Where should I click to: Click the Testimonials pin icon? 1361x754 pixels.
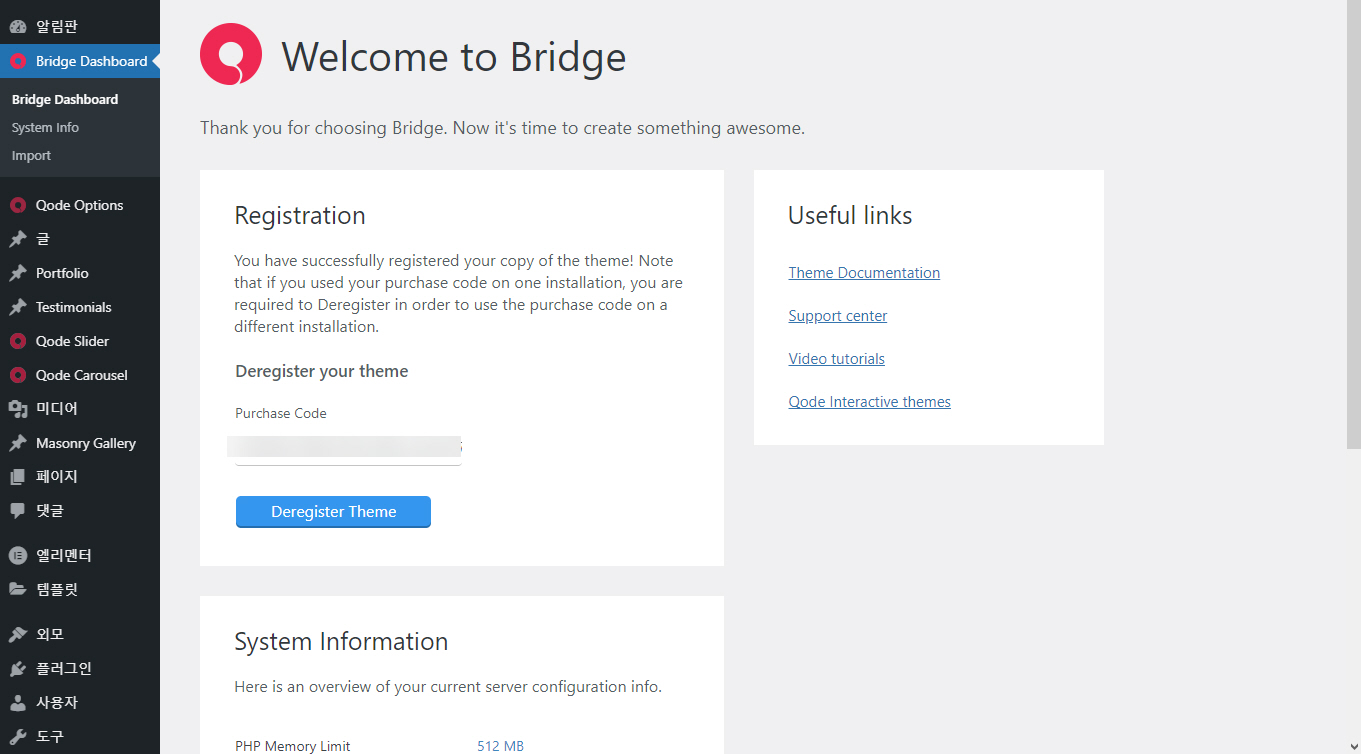[x=18, y=307]
